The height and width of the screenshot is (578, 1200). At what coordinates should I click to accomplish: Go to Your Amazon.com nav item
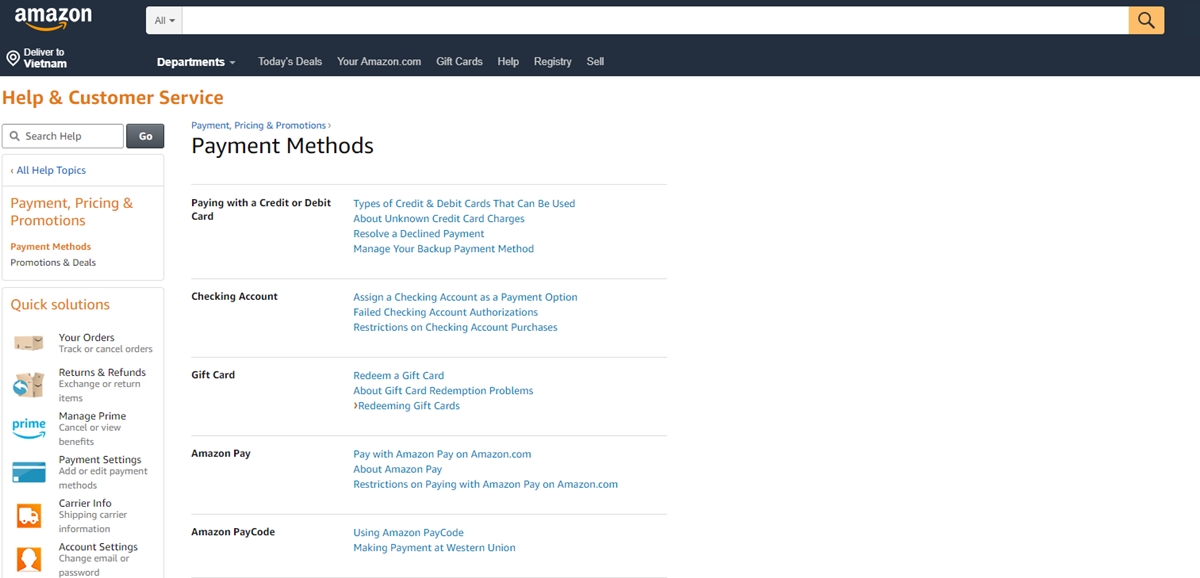click(379, 61)
